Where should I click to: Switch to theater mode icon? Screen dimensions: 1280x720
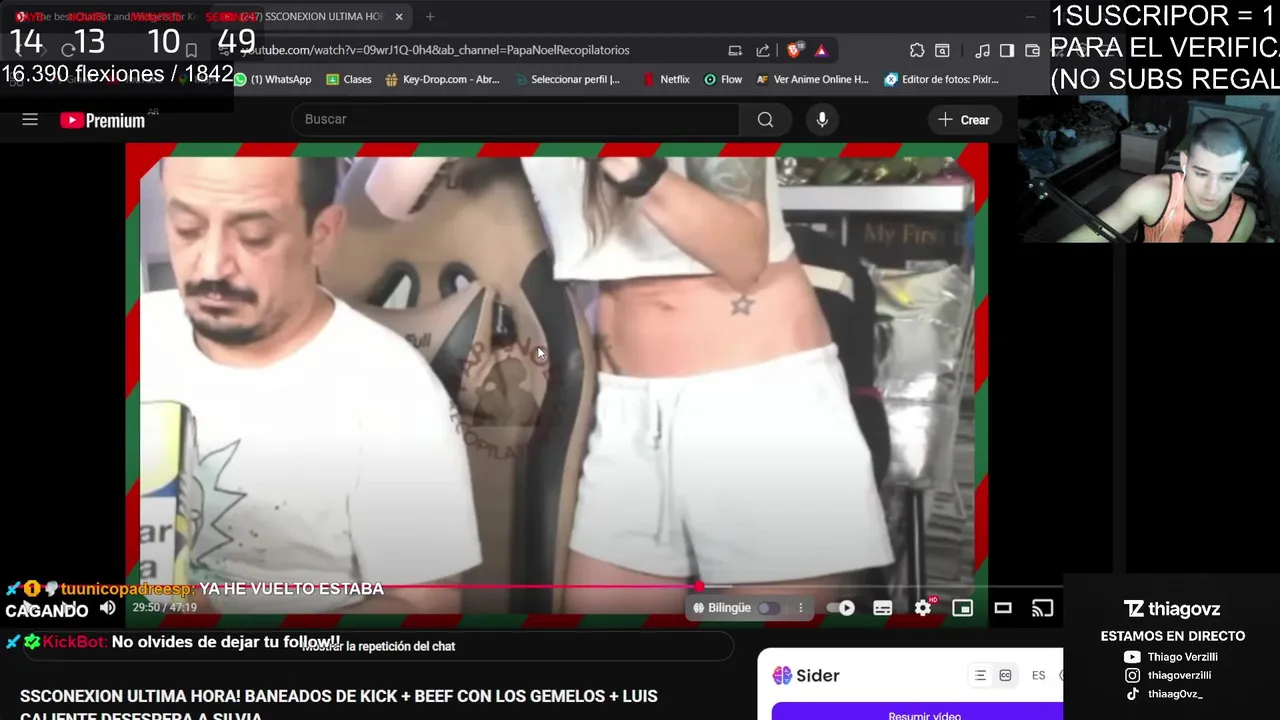click(x=1003, y=608)
